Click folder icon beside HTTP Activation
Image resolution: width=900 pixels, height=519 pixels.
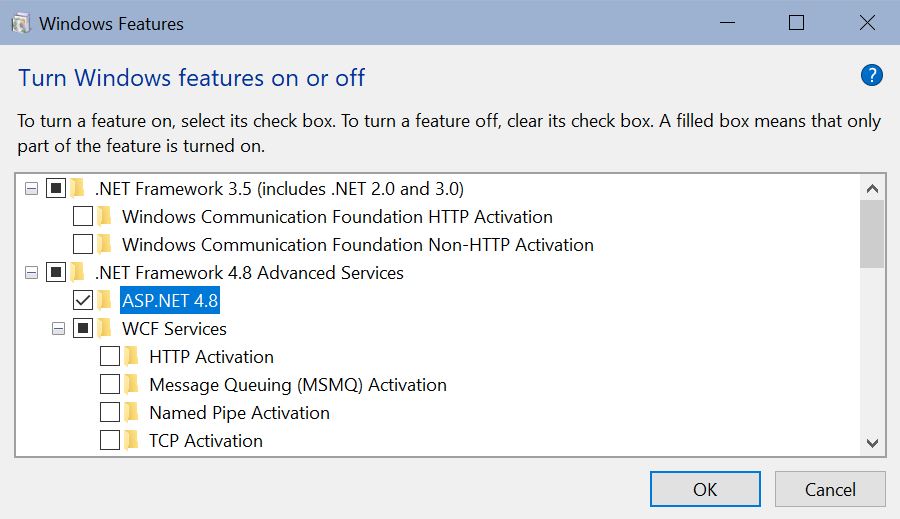pyautogui.click(x=132, y=356)
